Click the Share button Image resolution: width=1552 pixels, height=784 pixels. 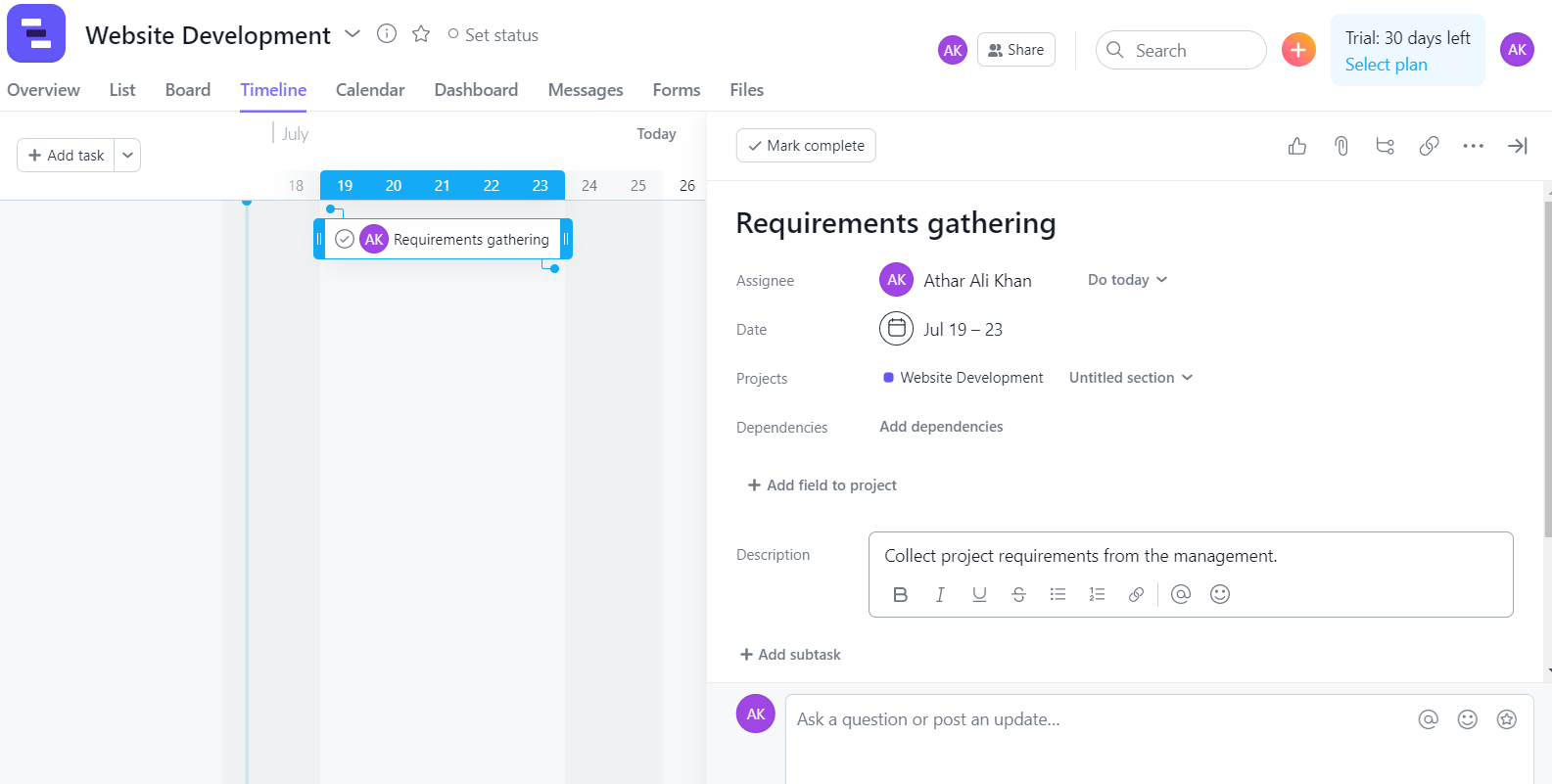1016,50
